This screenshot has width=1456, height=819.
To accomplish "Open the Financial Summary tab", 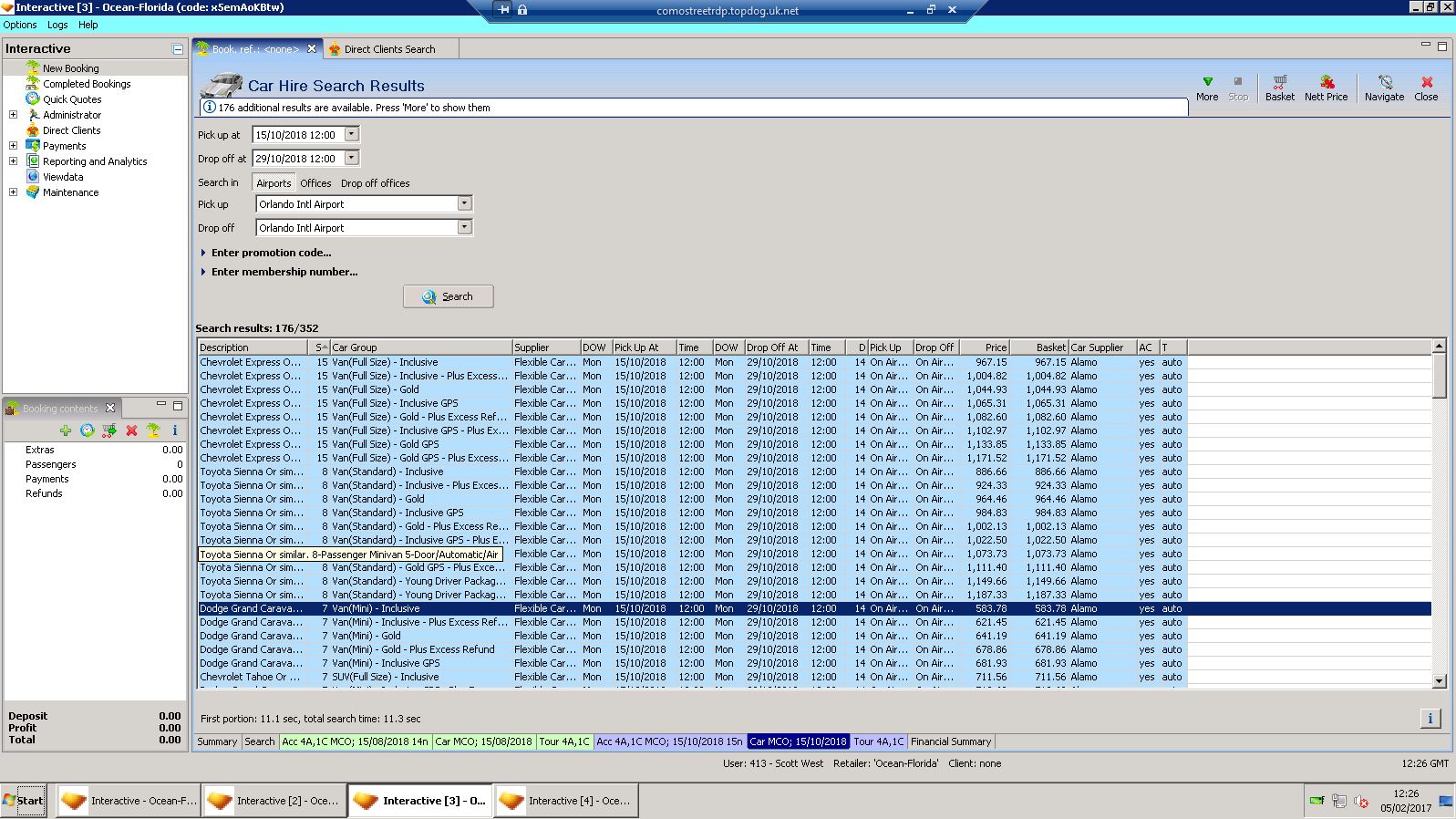I will [x=950, y=741].
